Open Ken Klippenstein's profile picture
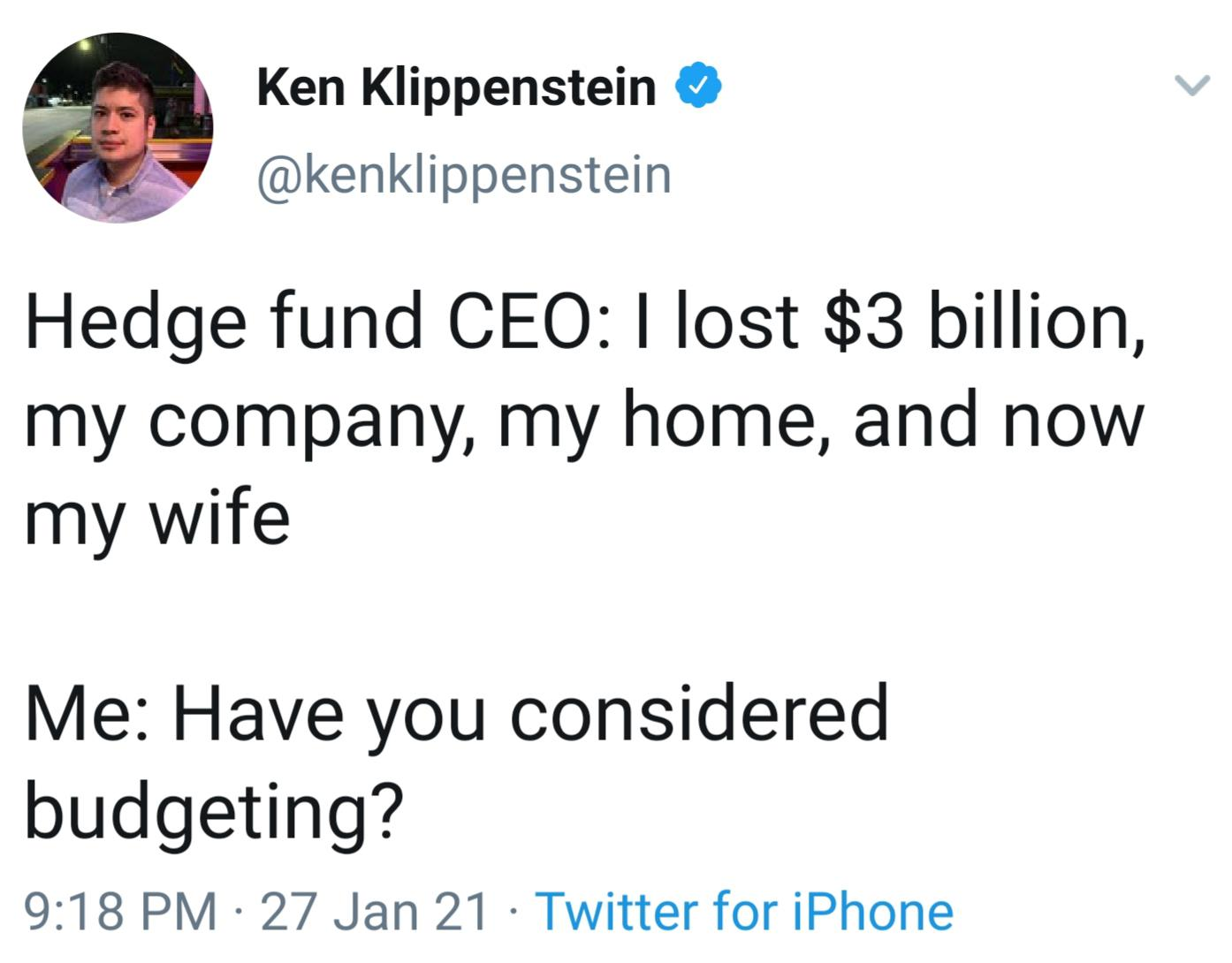Viewport: 1232px width, 963px height. point(118,128)
